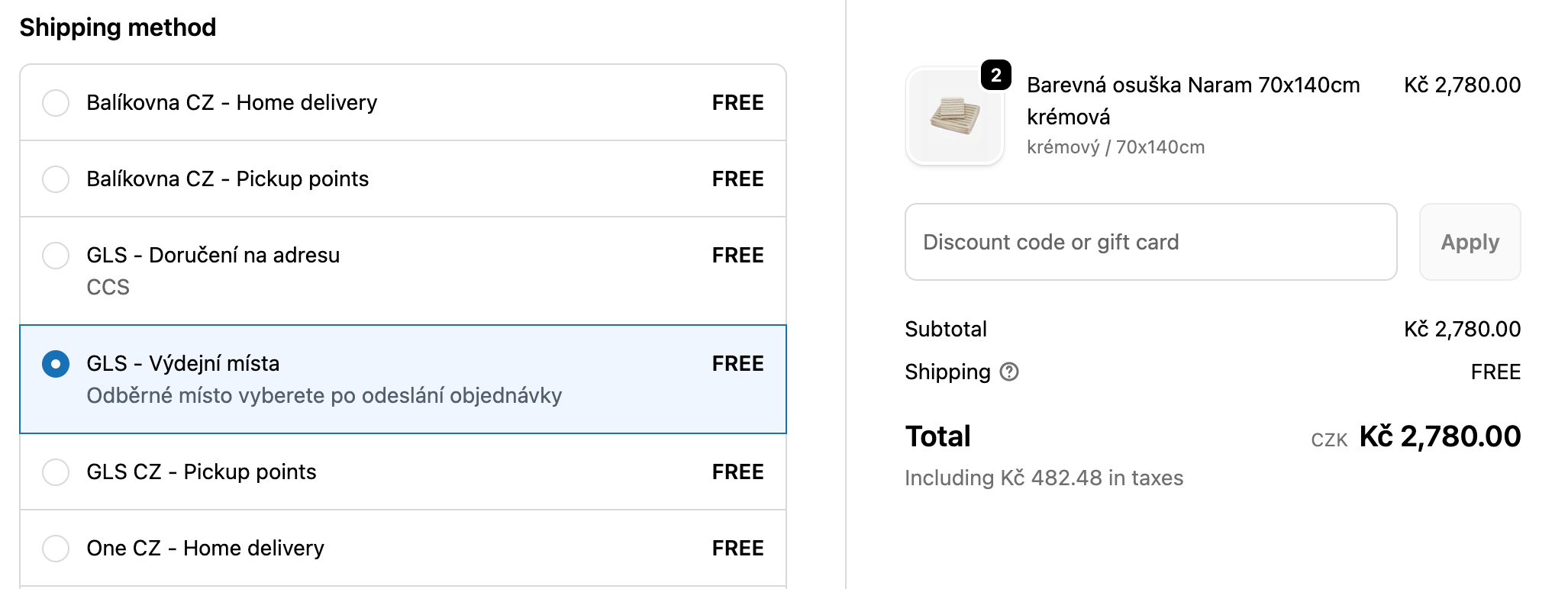
Task: Click the Balíkovna CZ - Pickup points label
Action: [227, 179]
